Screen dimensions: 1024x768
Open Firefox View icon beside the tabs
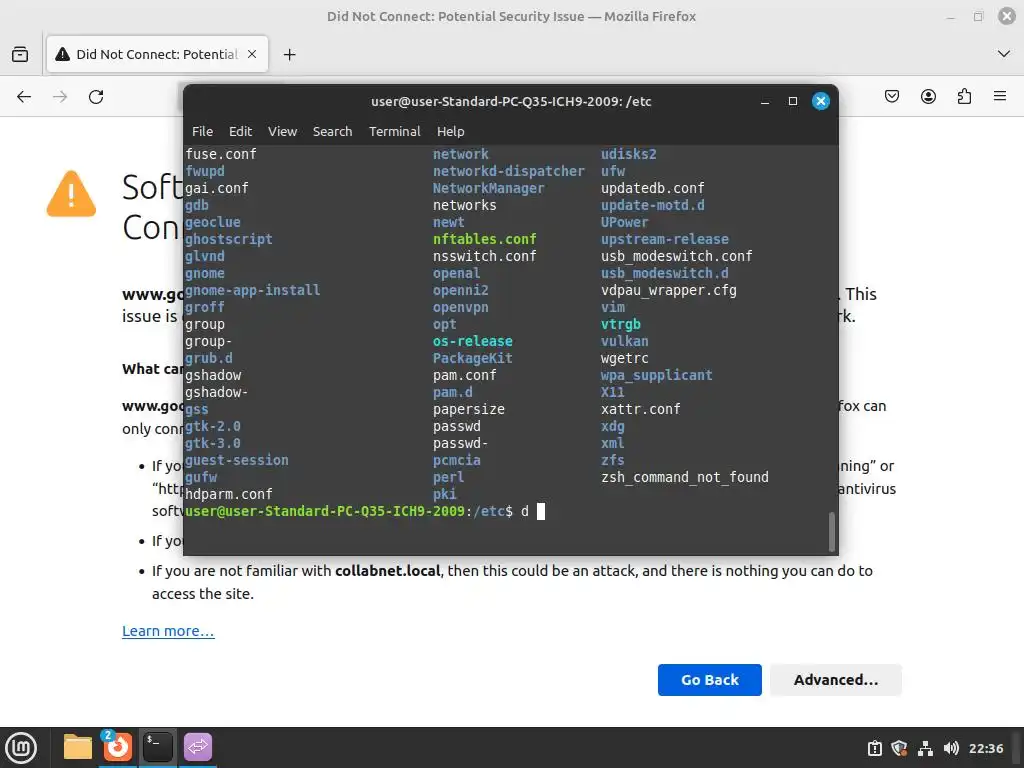click(x=20, y=54)
